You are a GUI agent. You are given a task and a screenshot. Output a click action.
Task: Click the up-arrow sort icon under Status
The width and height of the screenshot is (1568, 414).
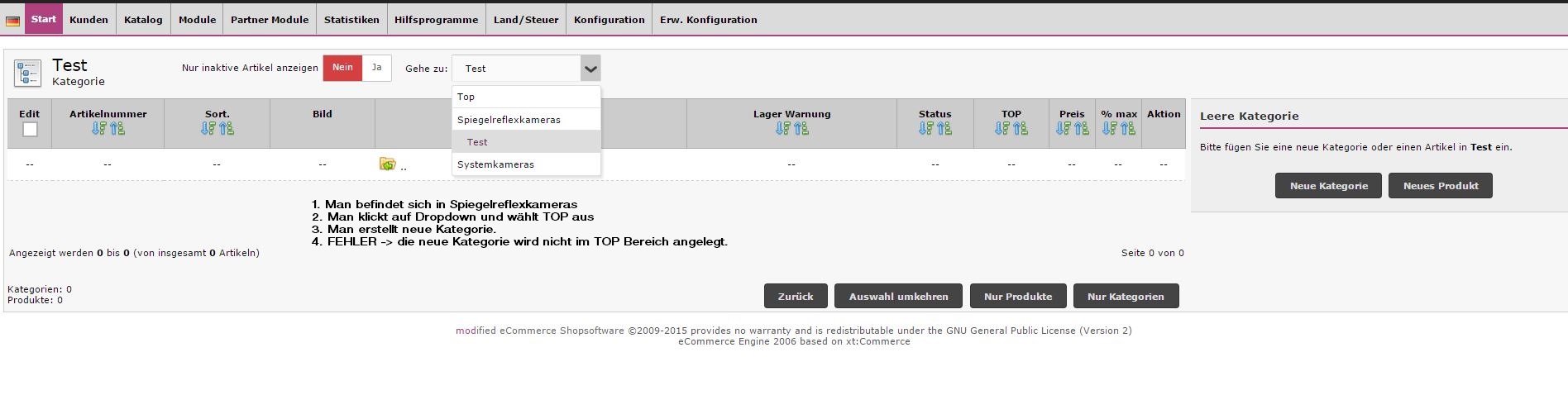(944, 129)
